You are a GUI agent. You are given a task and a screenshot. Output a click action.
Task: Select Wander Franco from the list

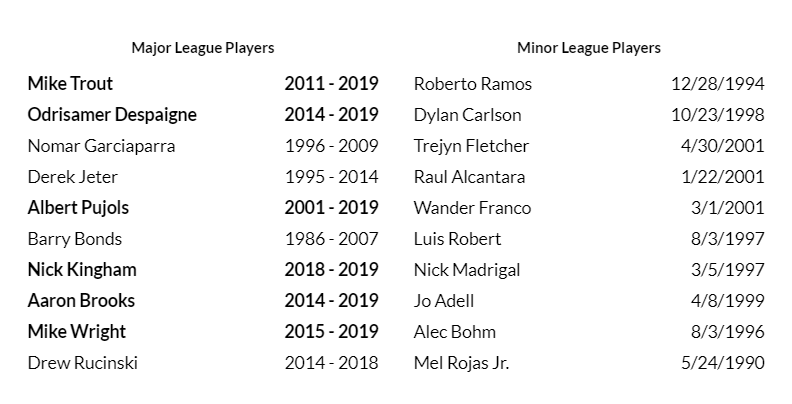coord(472,208)
